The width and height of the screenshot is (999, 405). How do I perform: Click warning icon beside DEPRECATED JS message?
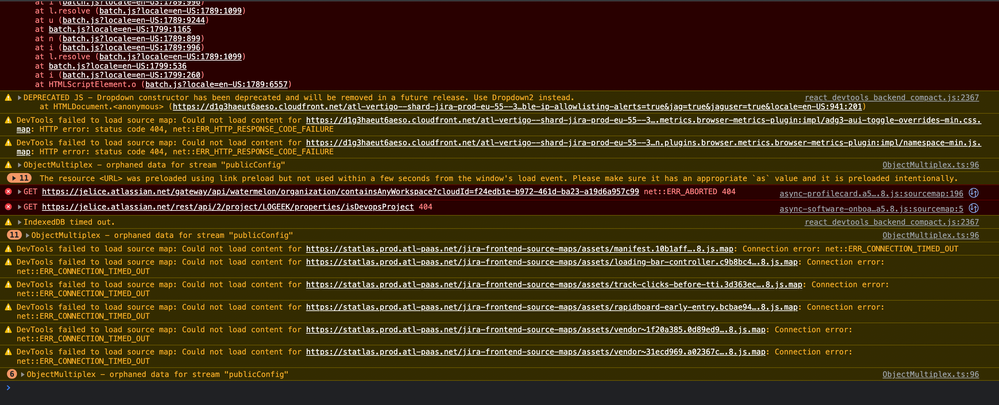[9, 98]
